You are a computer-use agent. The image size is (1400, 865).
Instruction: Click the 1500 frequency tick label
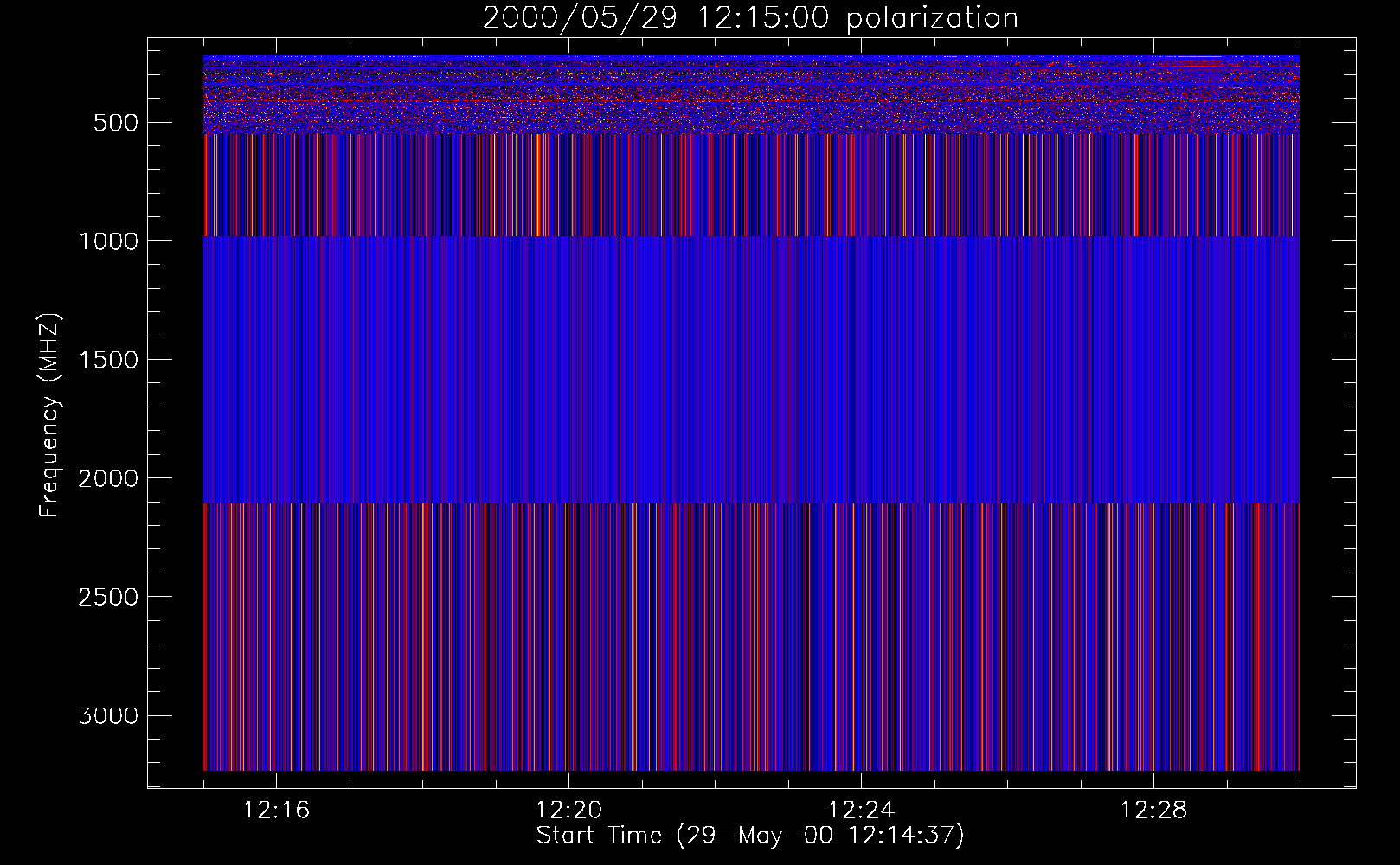(108, 360)
